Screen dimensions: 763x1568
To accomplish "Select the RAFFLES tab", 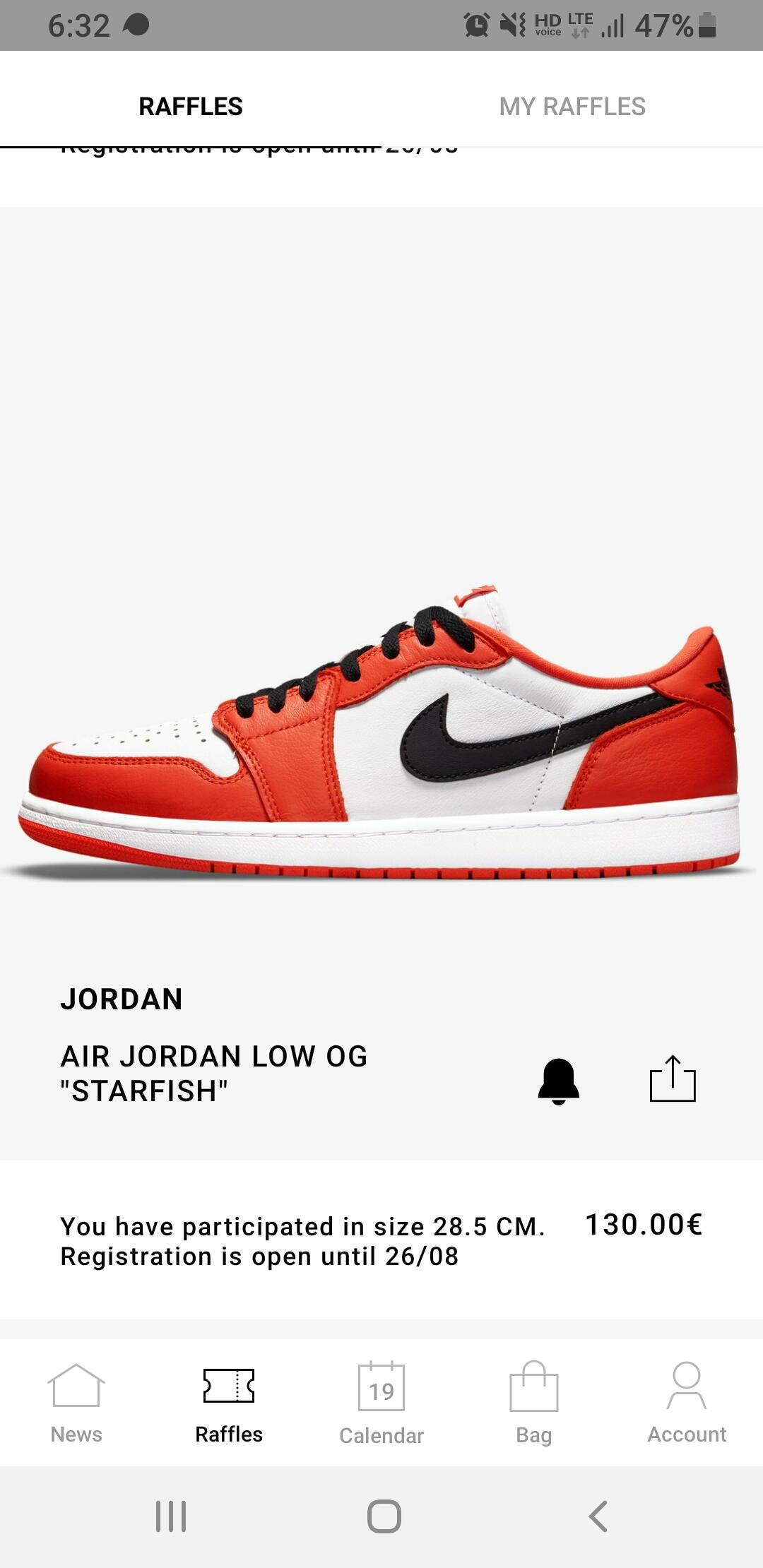I will tap(191, 107).
